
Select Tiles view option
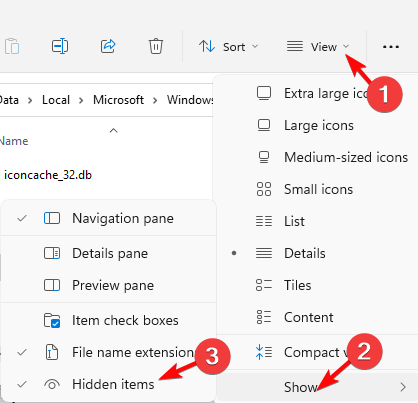coord(315,285)
